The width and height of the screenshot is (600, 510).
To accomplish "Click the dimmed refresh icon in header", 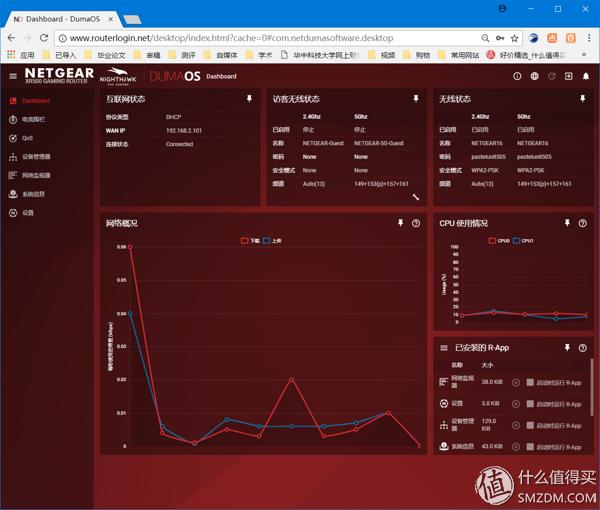I will [x=552, y=76].
